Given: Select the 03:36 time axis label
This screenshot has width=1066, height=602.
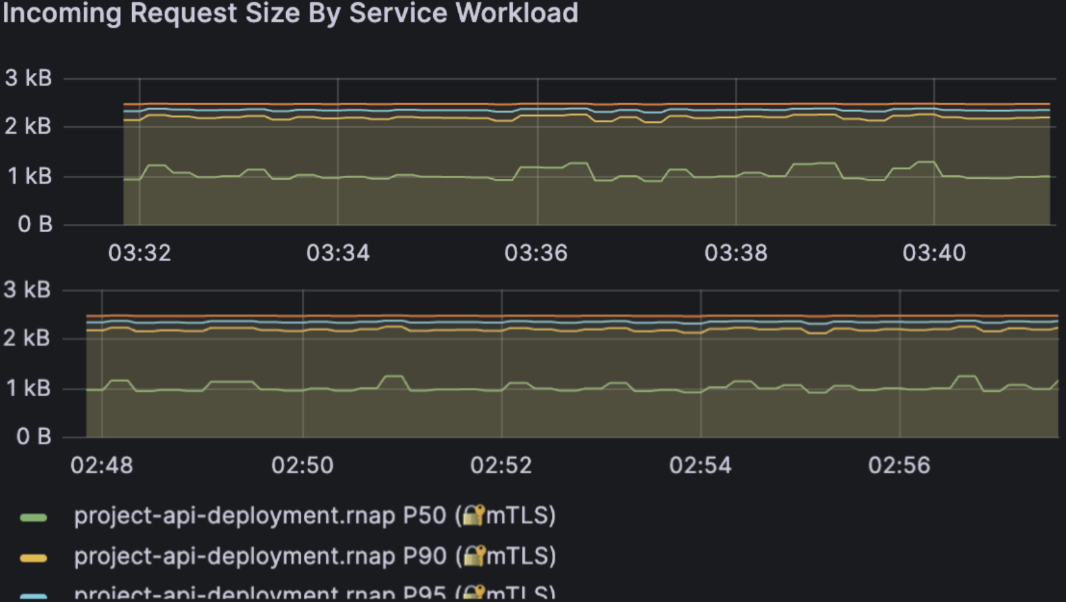Looking at the screenshot, I should pos(536,253).
